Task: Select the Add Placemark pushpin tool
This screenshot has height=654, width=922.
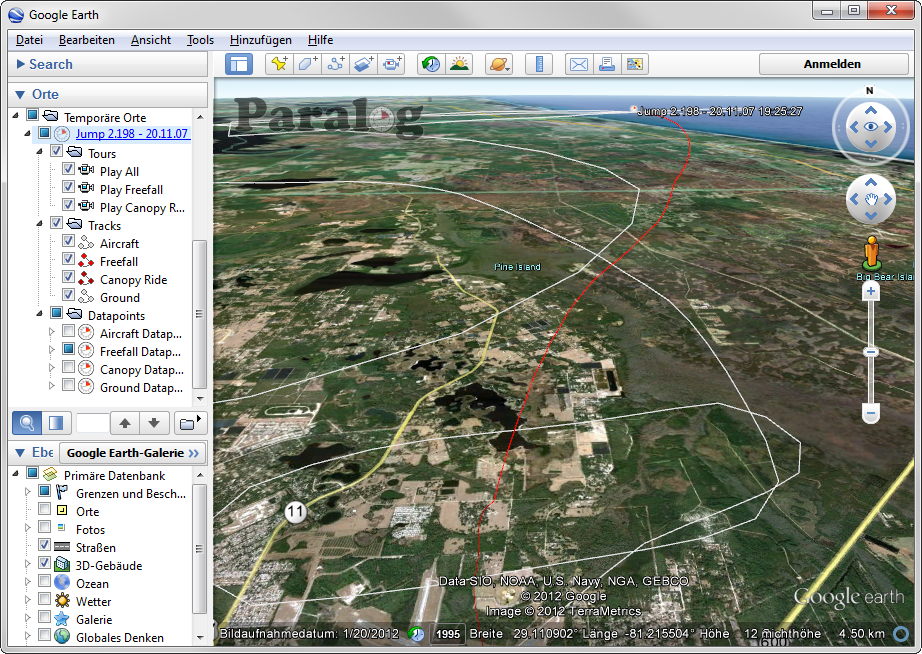Action: point(278,64)
